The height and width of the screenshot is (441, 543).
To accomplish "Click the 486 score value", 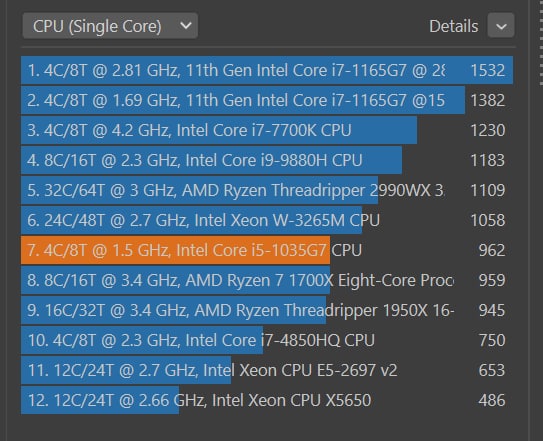I will pyautogui.click(x=492, y=400).
